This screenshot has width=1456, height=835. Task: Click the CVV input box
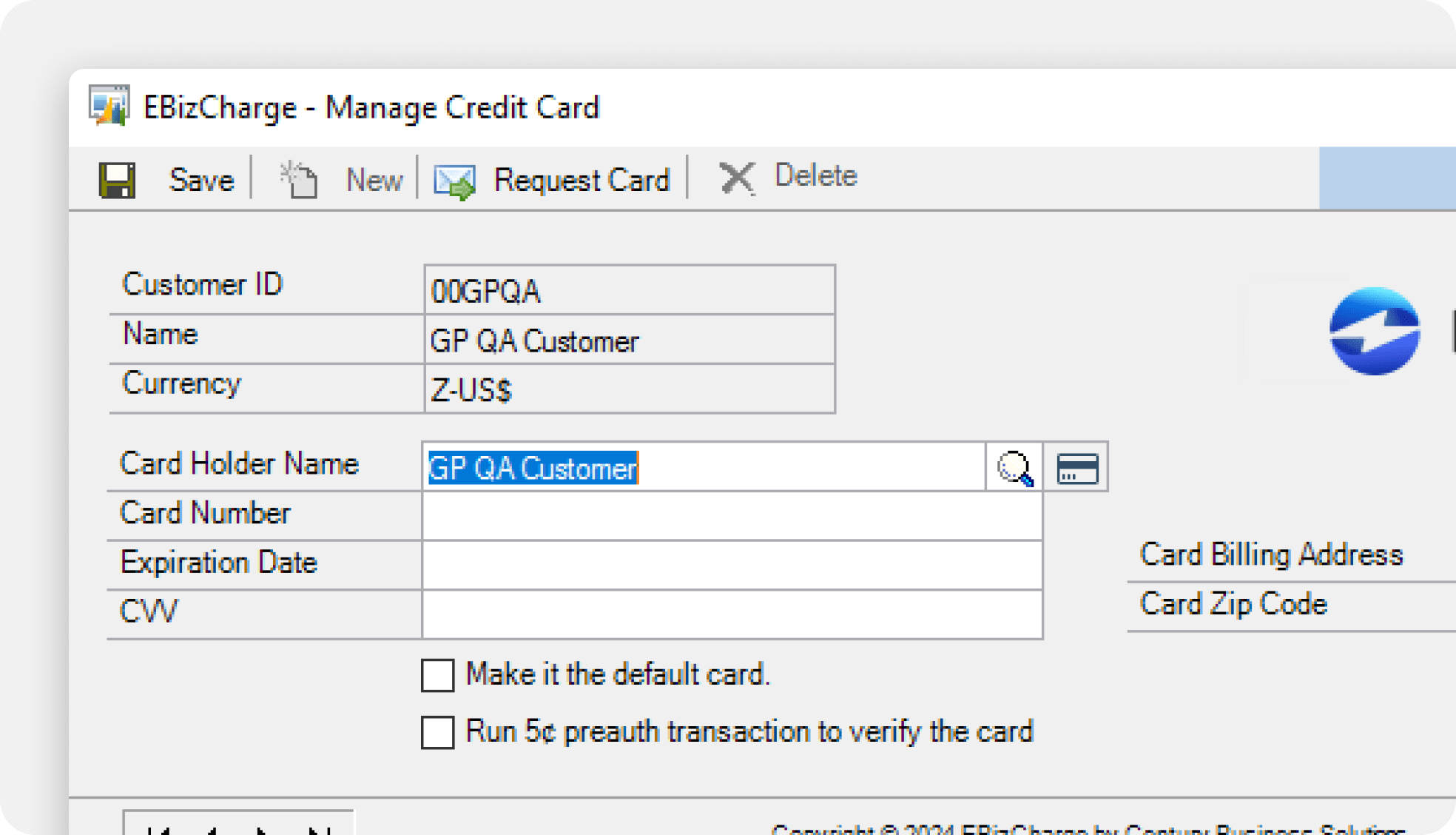[731, 614]
